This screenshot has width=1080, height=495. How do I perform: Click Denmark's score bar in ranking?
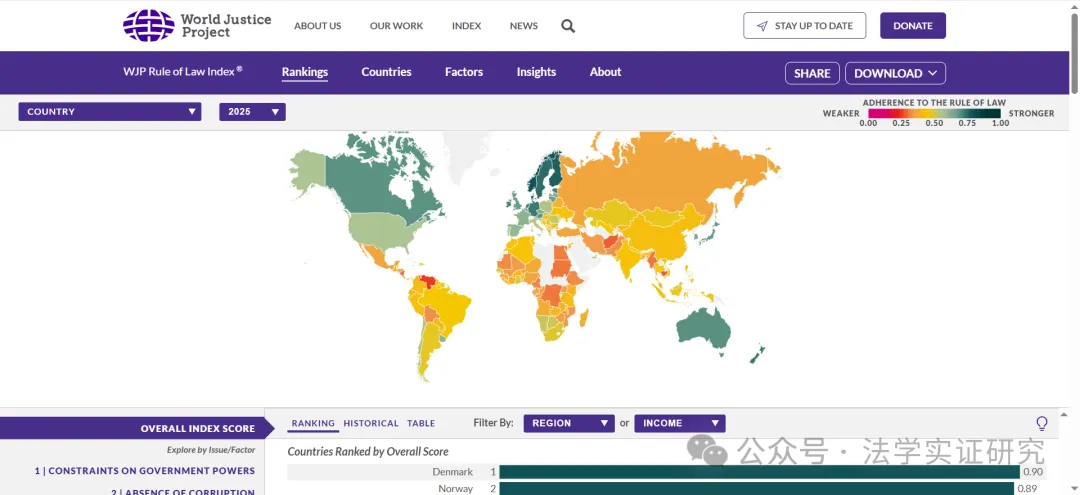759,472
